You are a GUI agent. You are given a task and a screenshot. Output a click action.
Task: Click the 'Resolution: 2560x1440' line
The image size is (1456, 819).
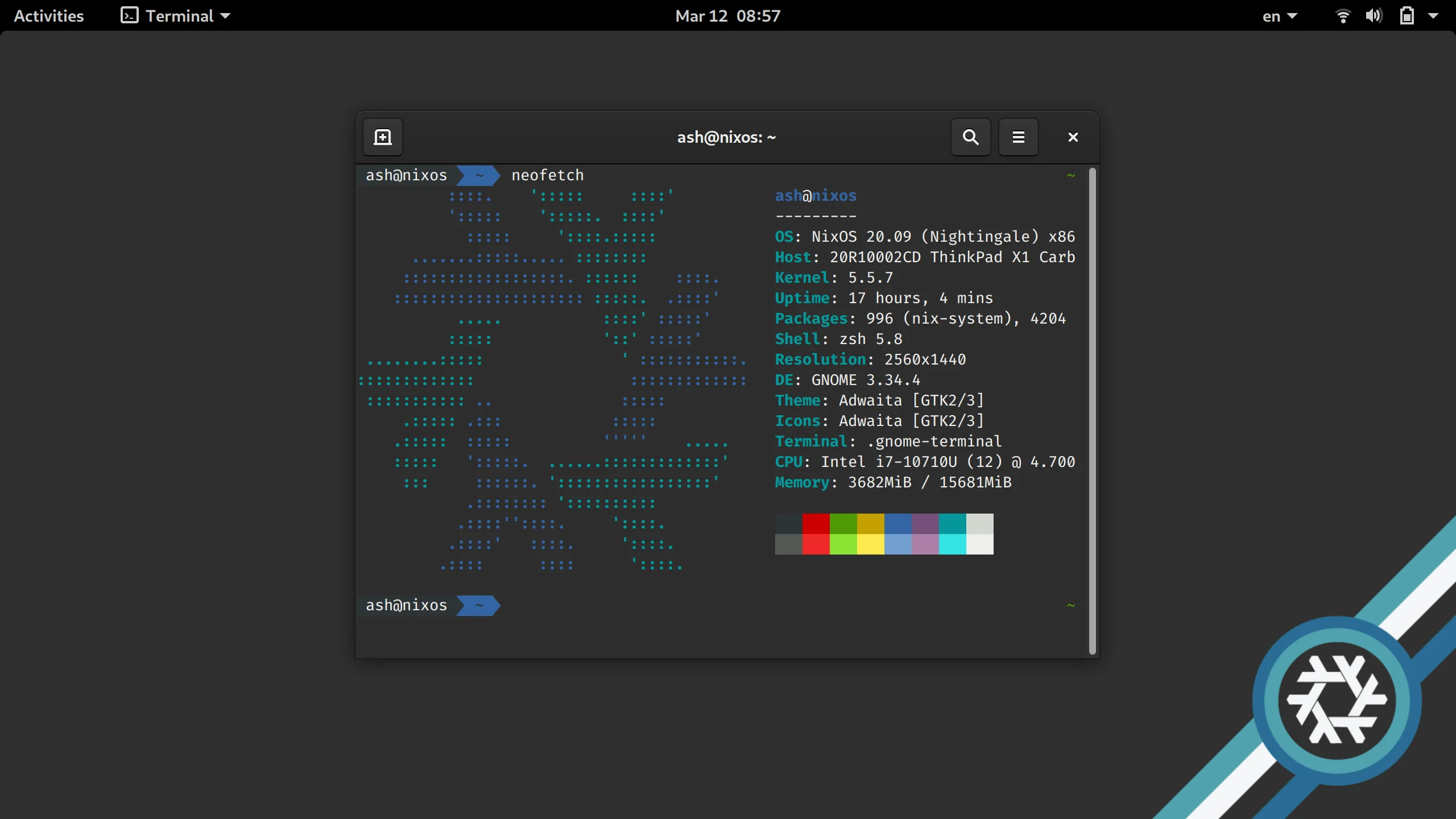[870, 359]
